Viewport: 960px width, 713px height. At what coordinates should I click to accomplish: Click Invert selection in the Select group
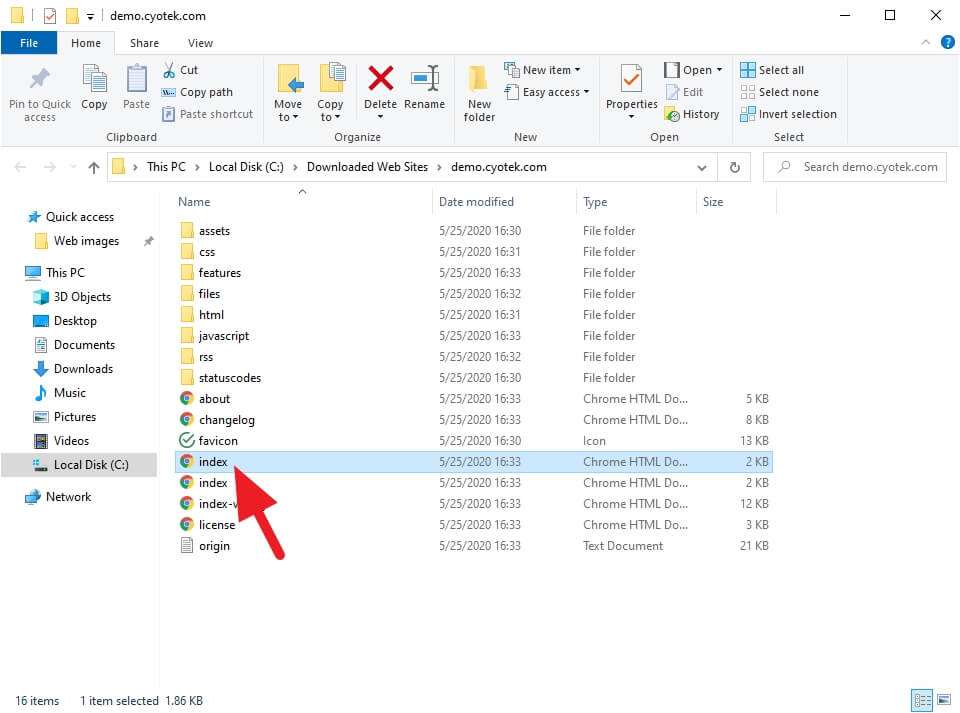788,114
